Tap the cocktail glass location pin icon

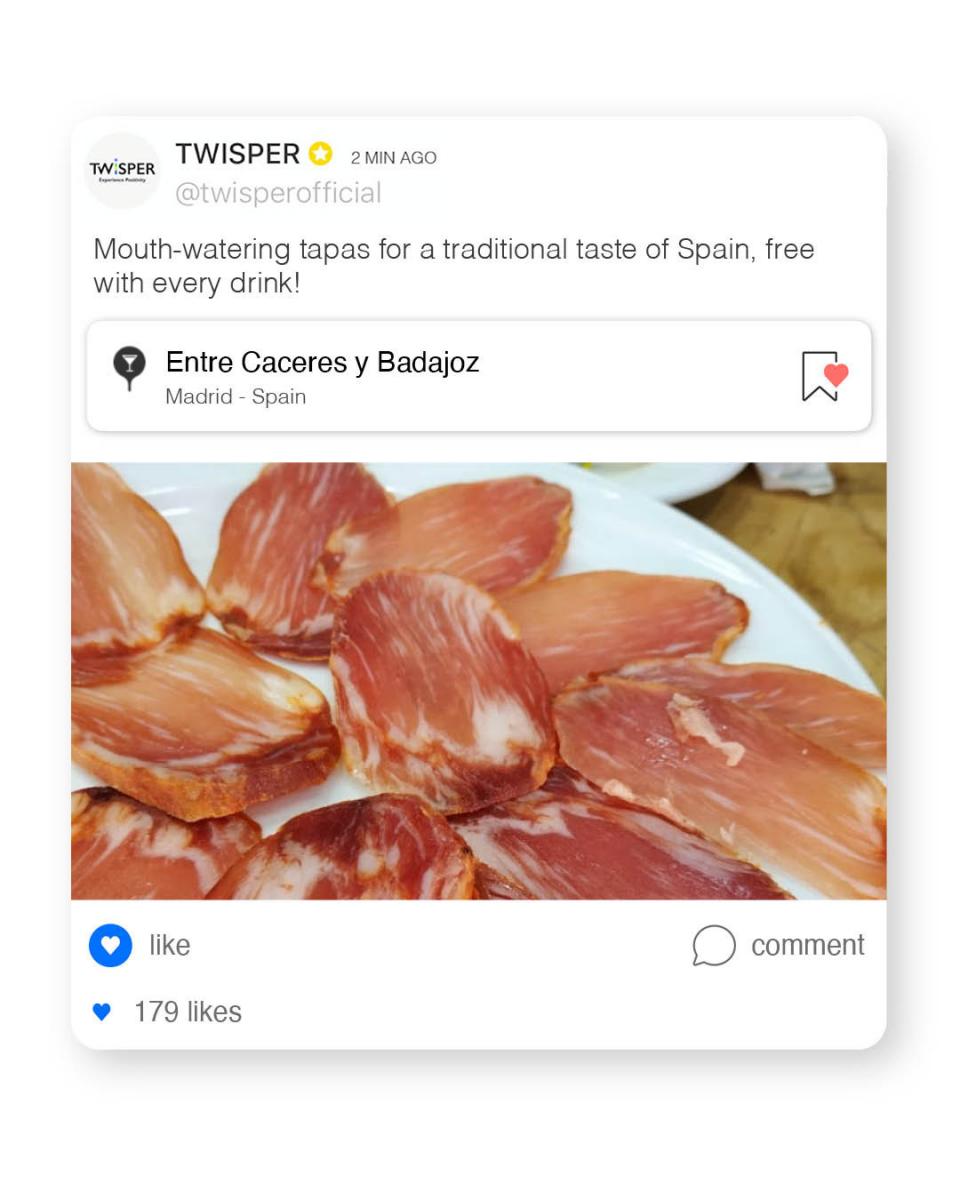[129, 368]
